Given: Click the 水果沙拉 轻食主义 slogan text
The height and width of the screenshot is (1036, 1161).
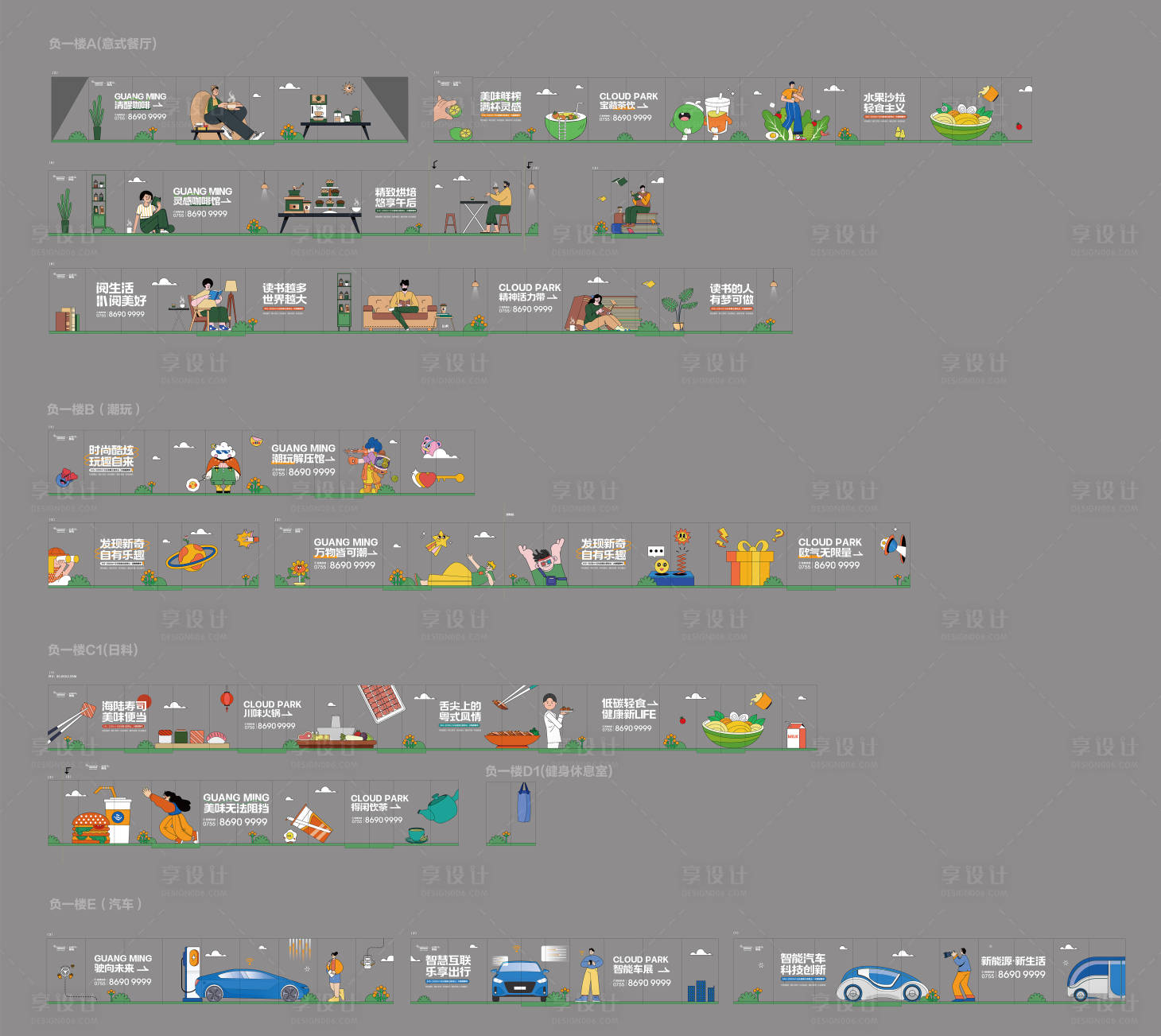Looking at the screenshot, I should [884, 103].
